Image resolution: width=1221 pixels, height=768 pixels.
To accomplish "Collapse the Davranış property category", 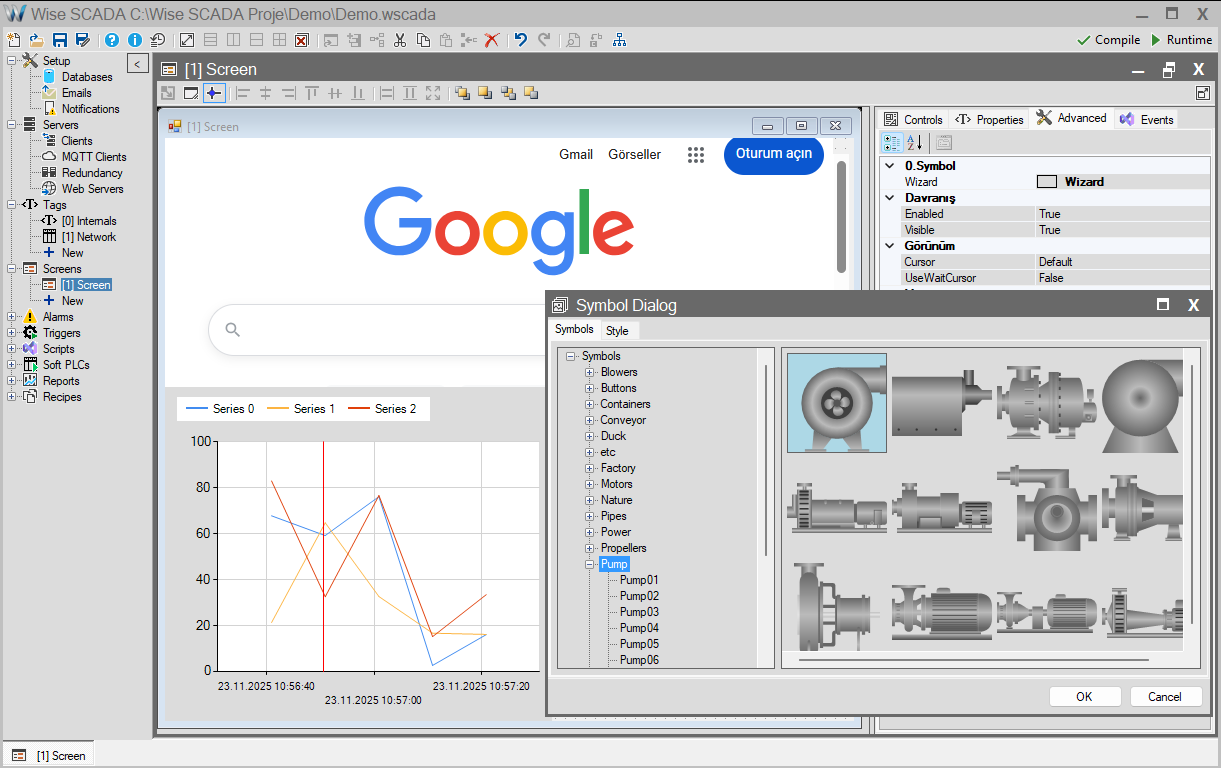I will [x=890, y=198].
